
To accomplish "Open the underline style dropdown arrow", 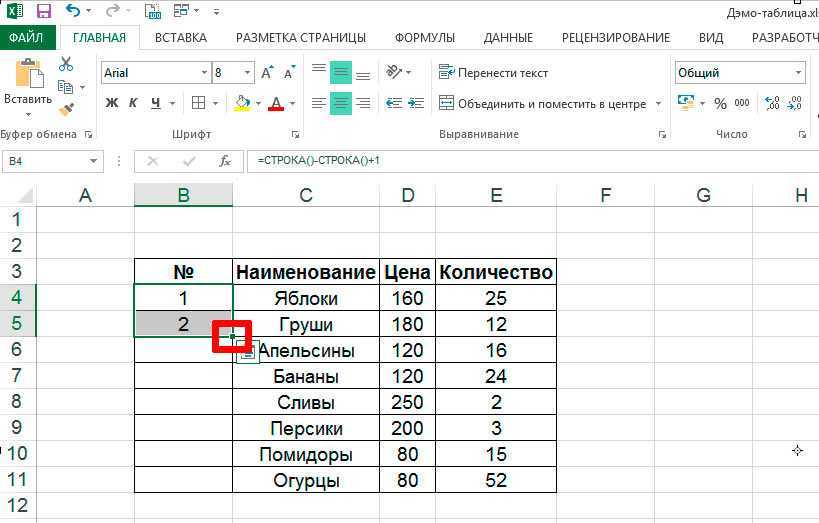I will (172, 103).
